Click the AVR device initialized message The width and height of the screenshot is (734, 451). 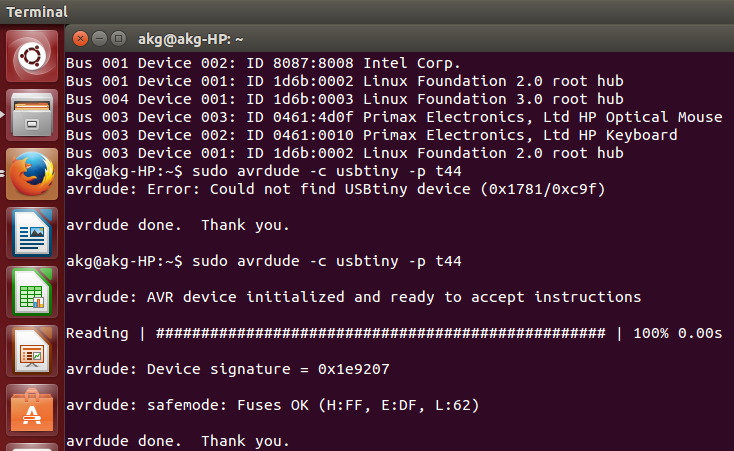[353, 297]
